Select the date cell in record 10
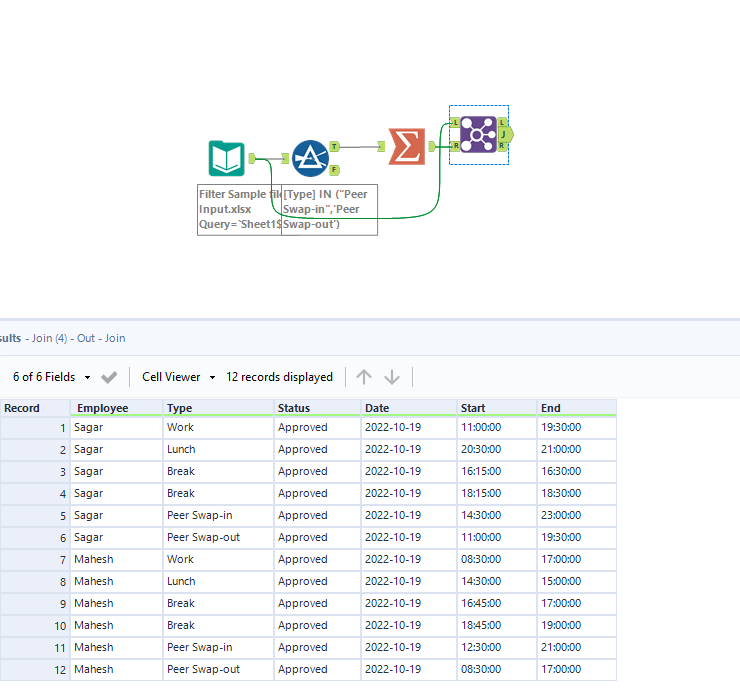Screen dimensions: 740x694 click(x=409, y=626)
